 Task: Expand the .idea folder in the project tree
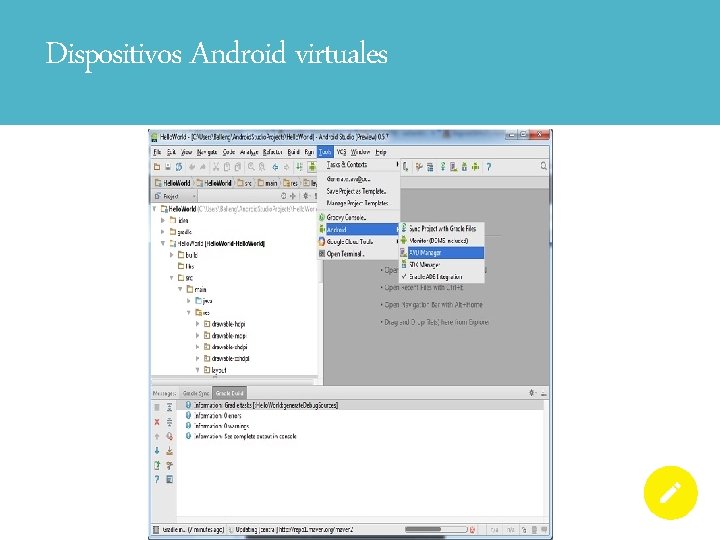click(163, 220)
